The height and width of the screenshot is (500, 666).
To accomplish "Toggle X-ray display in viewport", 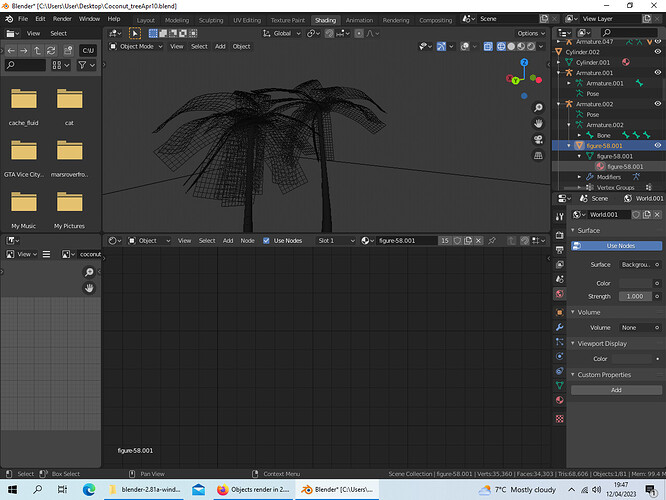I will coord(488,46).
